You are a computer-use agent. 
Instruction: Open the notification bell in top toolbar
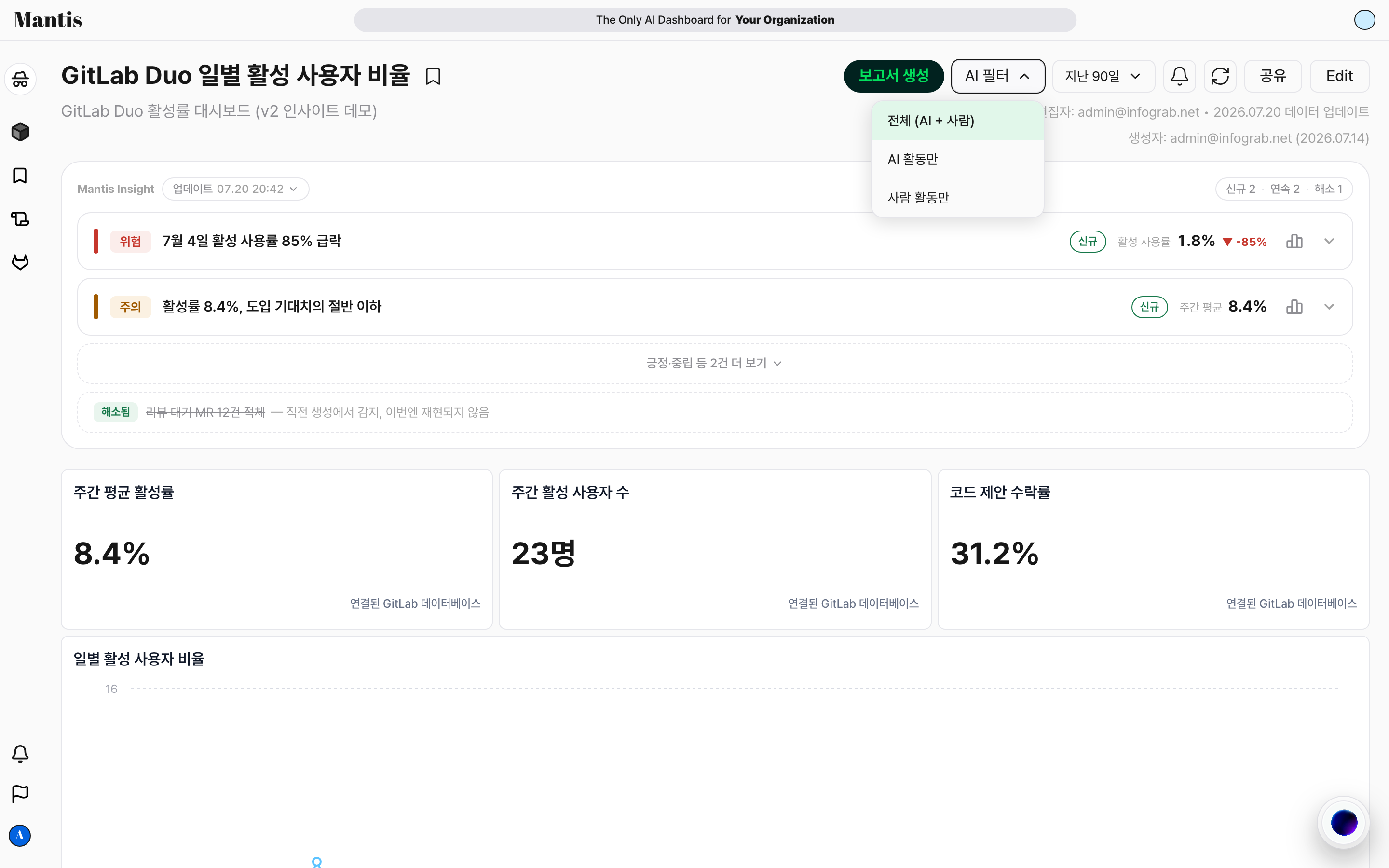pyautogui.click(x=1179, y=76)
